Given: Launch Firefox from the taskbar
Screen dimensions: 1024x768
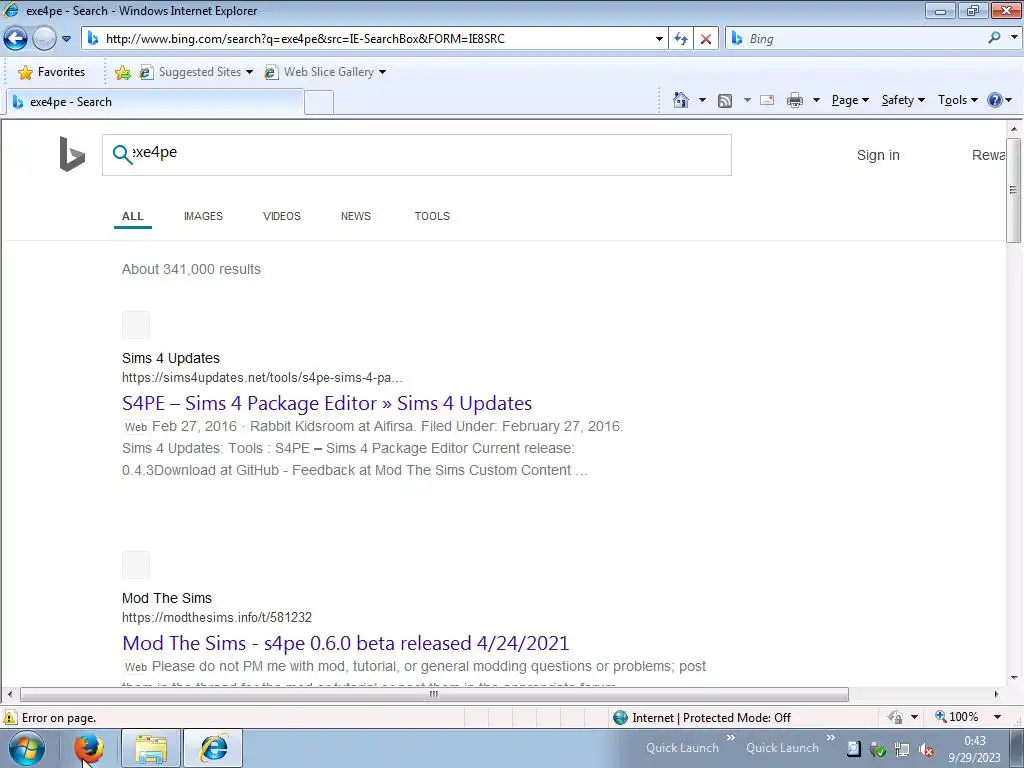Looking at the screenshot, I should point(88,748).
